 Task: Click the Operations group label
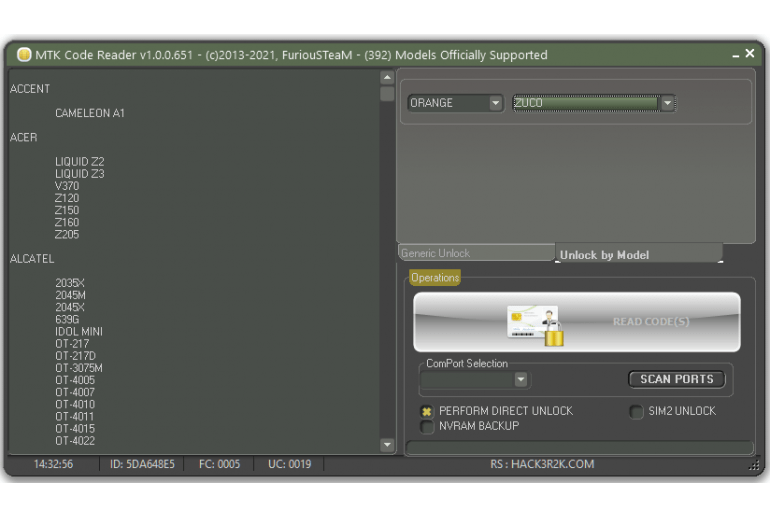tap(435, 278)
